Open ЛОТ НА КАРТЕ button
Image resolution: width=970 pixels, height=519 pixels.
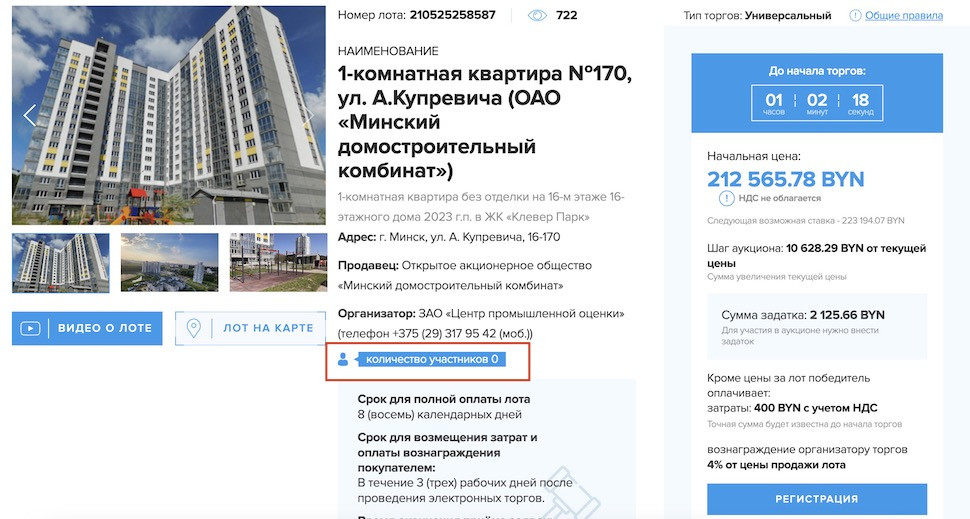[x=250, y=328]
